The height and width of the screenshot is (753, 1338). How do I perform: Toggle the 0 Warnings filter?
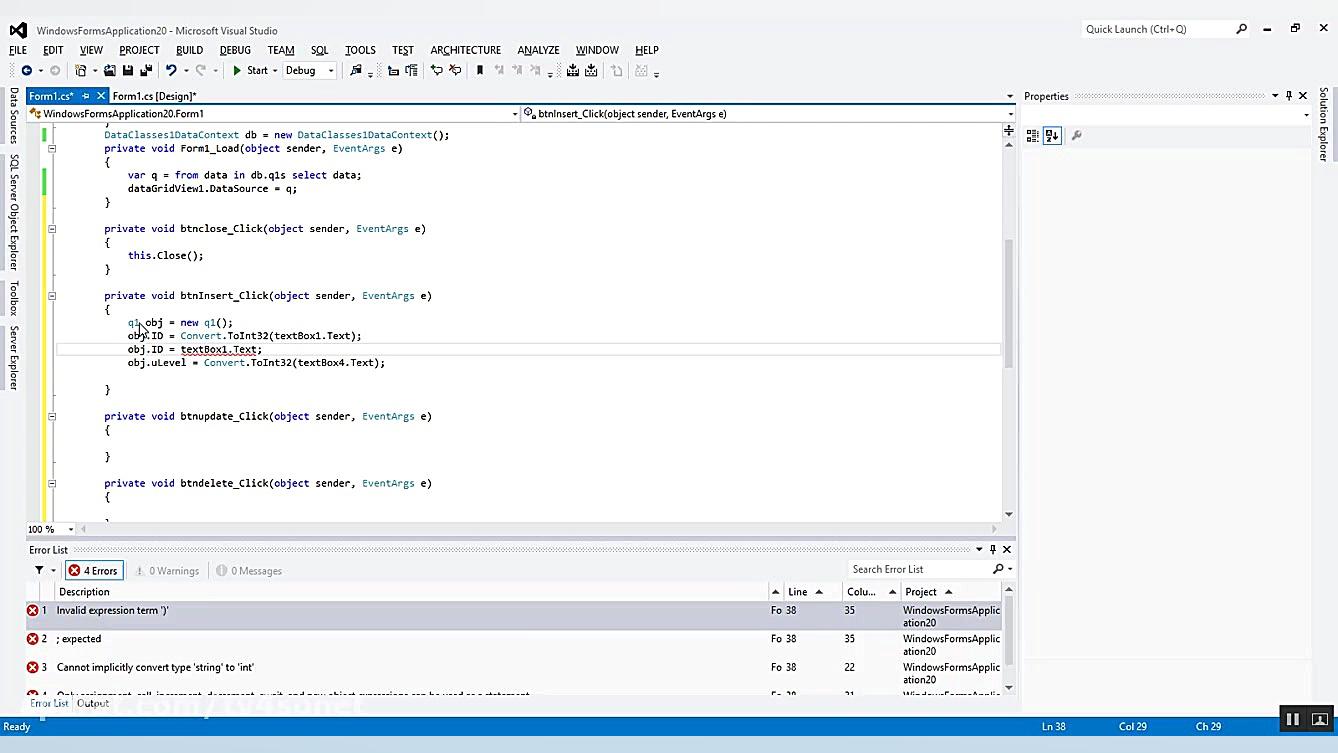click(166, 571)
